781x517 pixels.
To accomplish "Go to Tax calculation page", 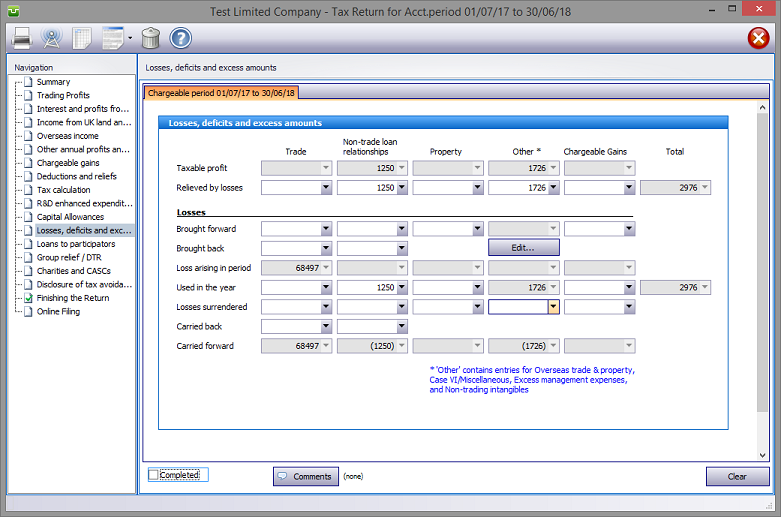I will [x=63, y=190].
